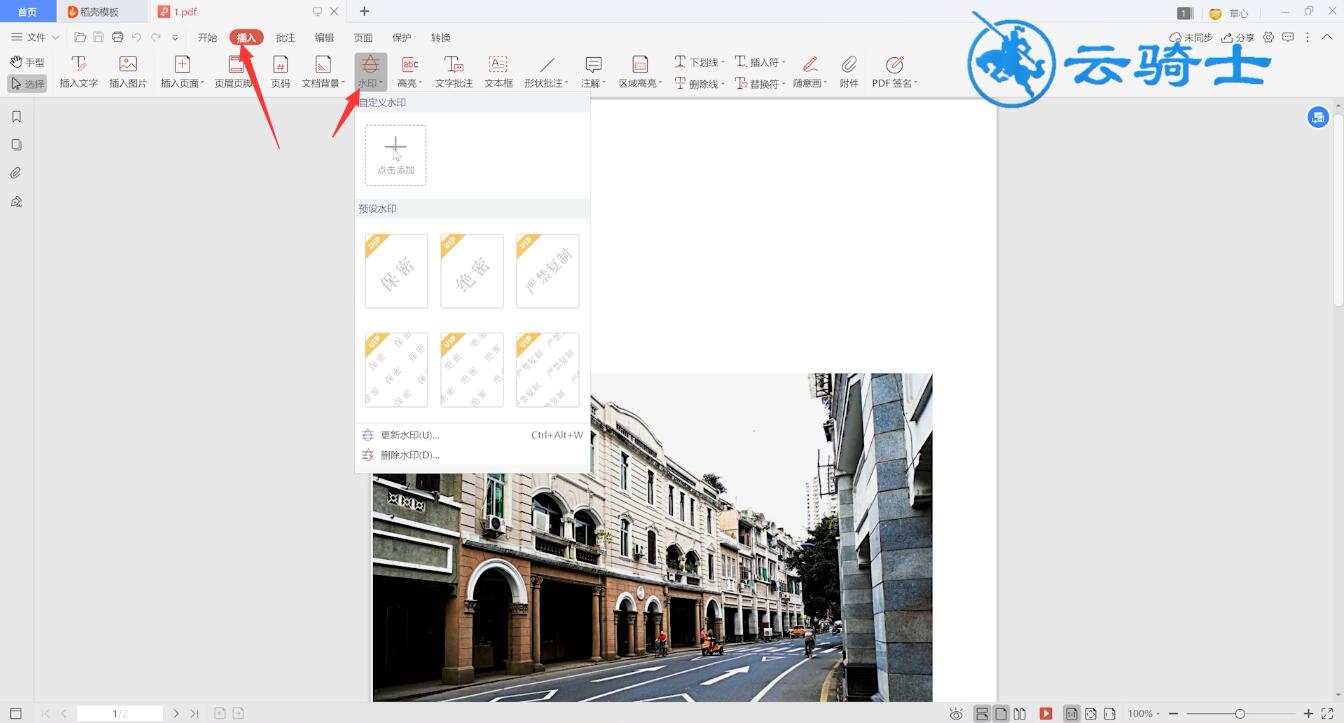The height and width of the screenshot is (723, 1344).
Task: Switch to the 批注 ribbon tab
Action: point(285,38)
